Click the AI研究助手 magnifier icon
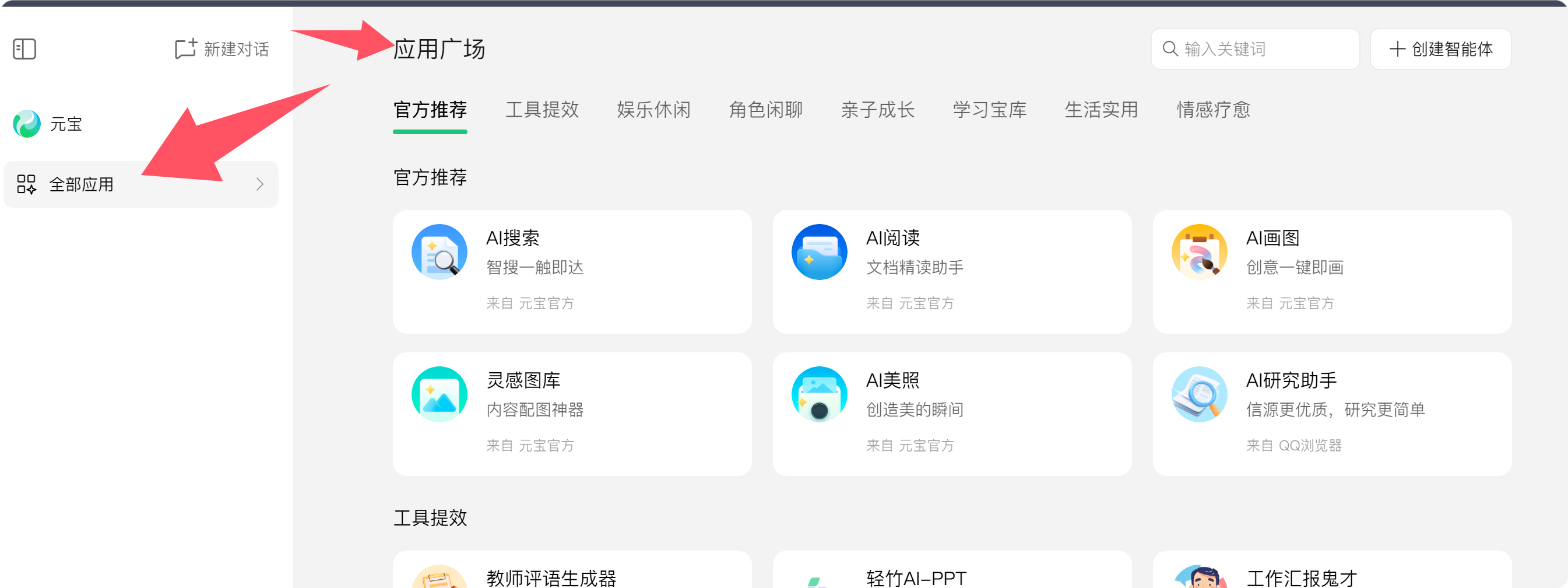 coord(1198,394)
